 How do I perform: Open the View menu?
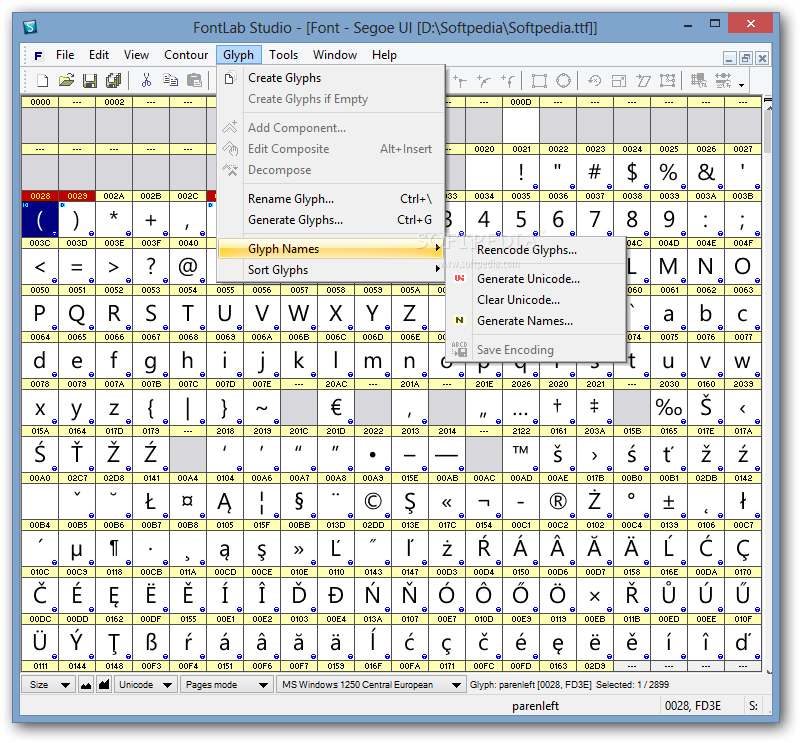pyautogui.click(x=136, y=55)
